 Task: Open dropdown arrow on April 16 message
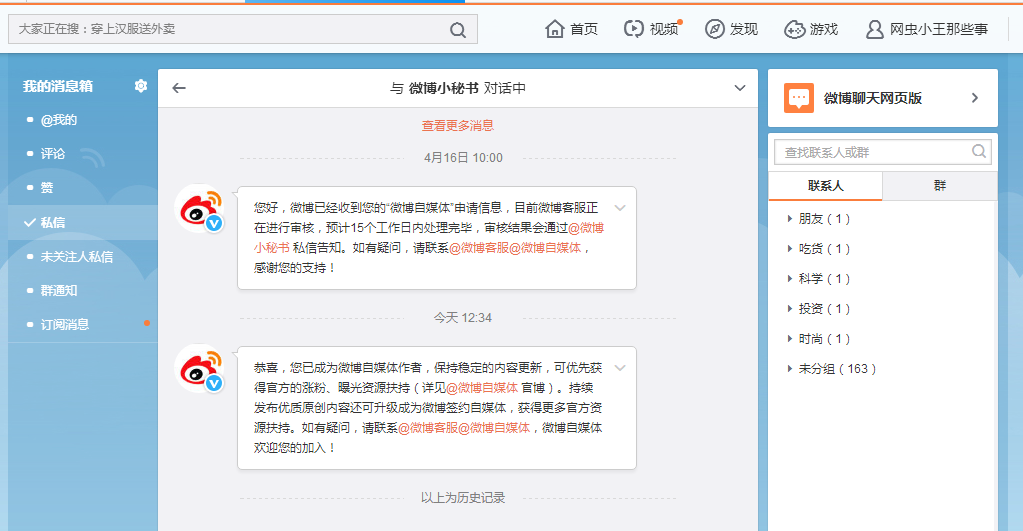coord(620,208)
